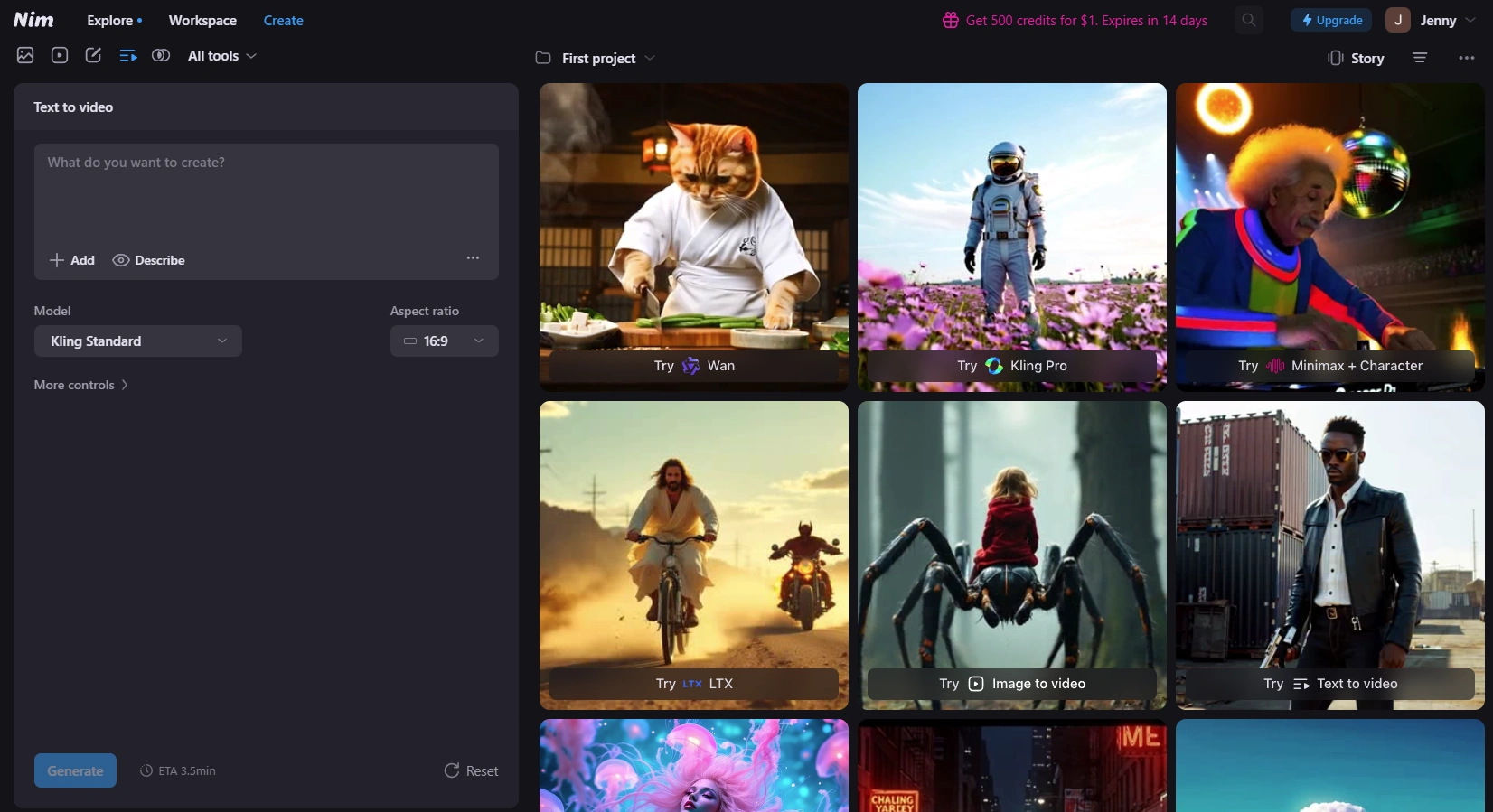Click the Upgrade button
The height and width of the screenshot is (812, 1493).
[x=1331, y=20]
